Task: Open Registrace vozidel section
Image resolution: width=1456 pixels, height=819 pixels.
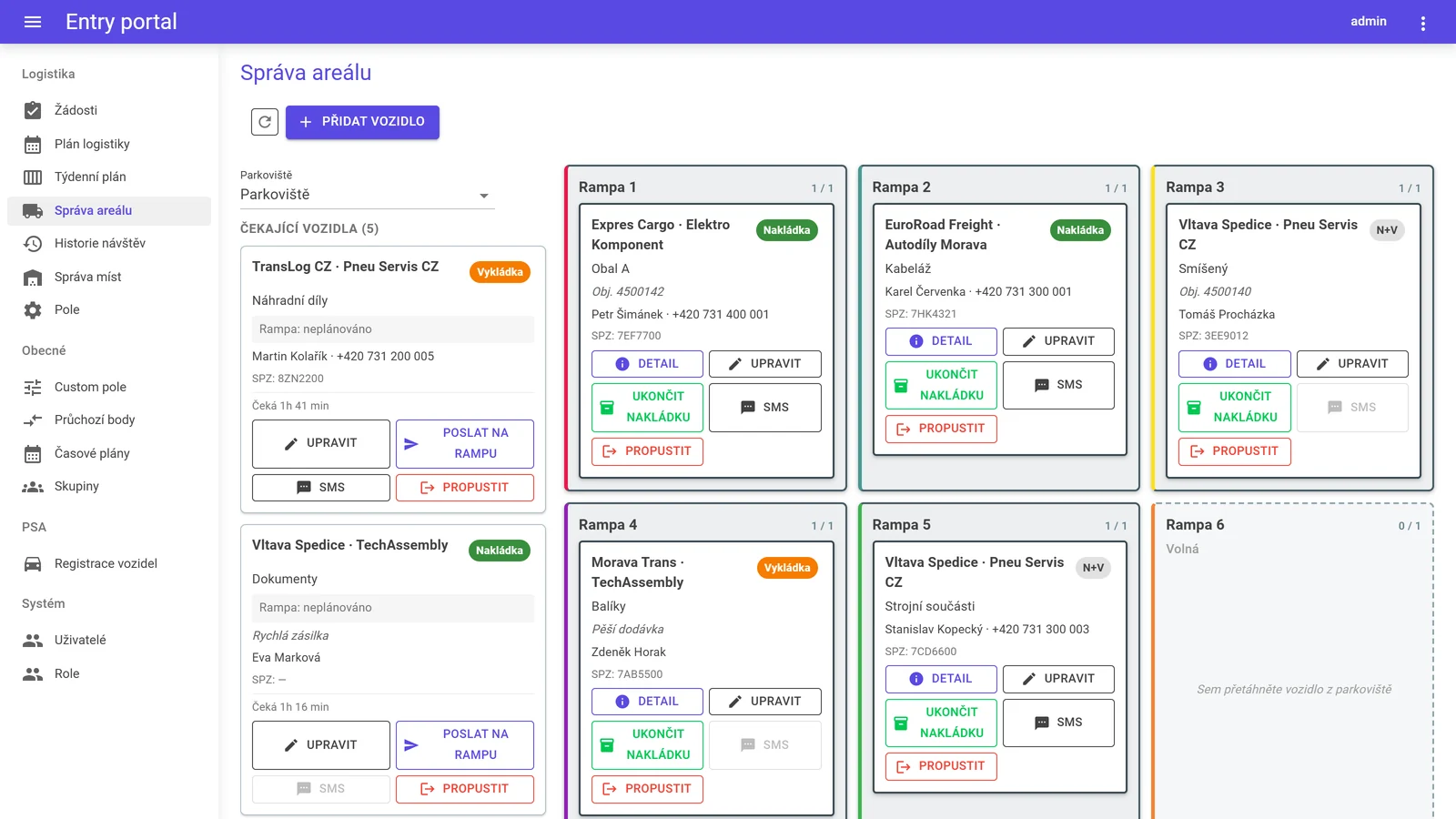Action: [109, 563]
